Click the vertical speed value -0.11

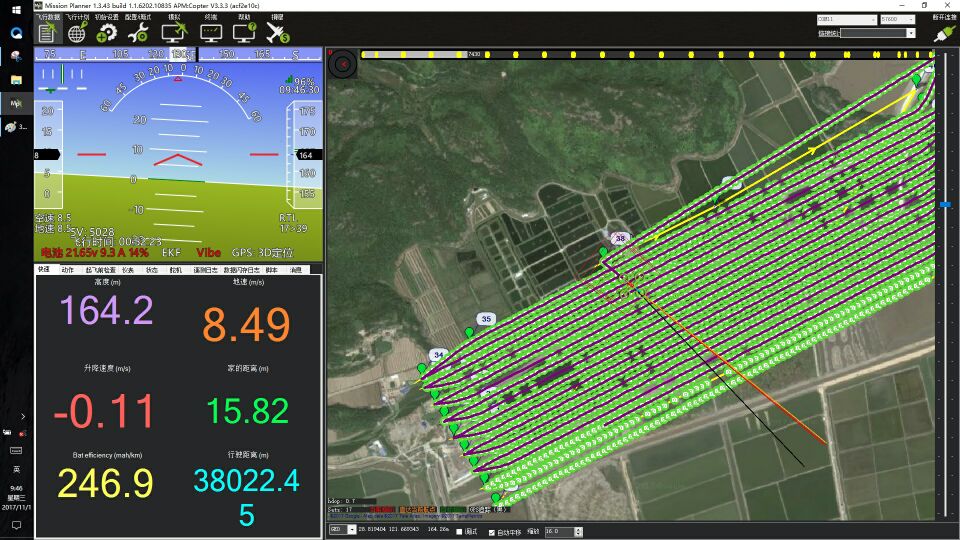point(103,411)
